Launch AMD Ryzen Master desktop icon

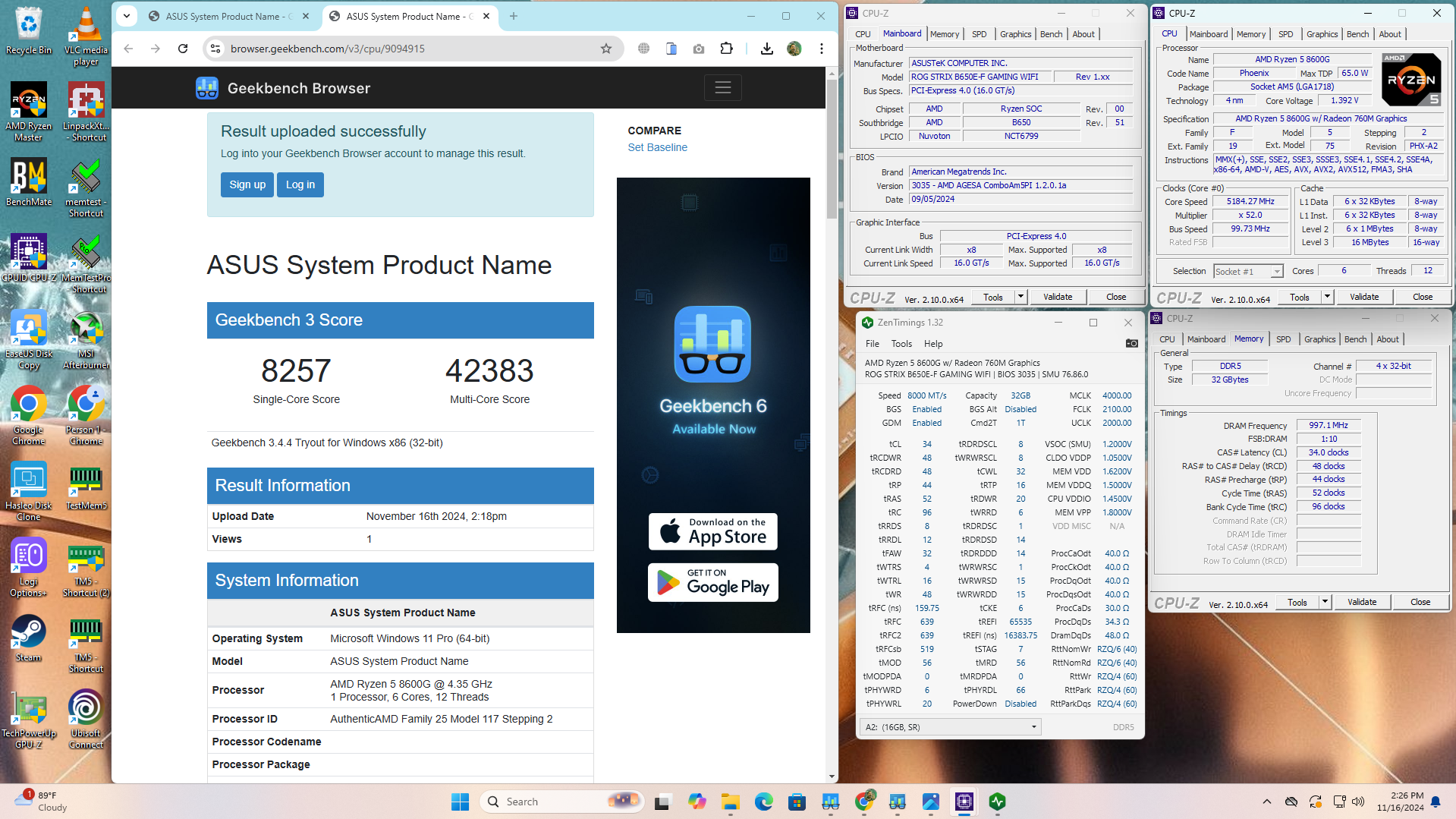click(x=29, y=112)
